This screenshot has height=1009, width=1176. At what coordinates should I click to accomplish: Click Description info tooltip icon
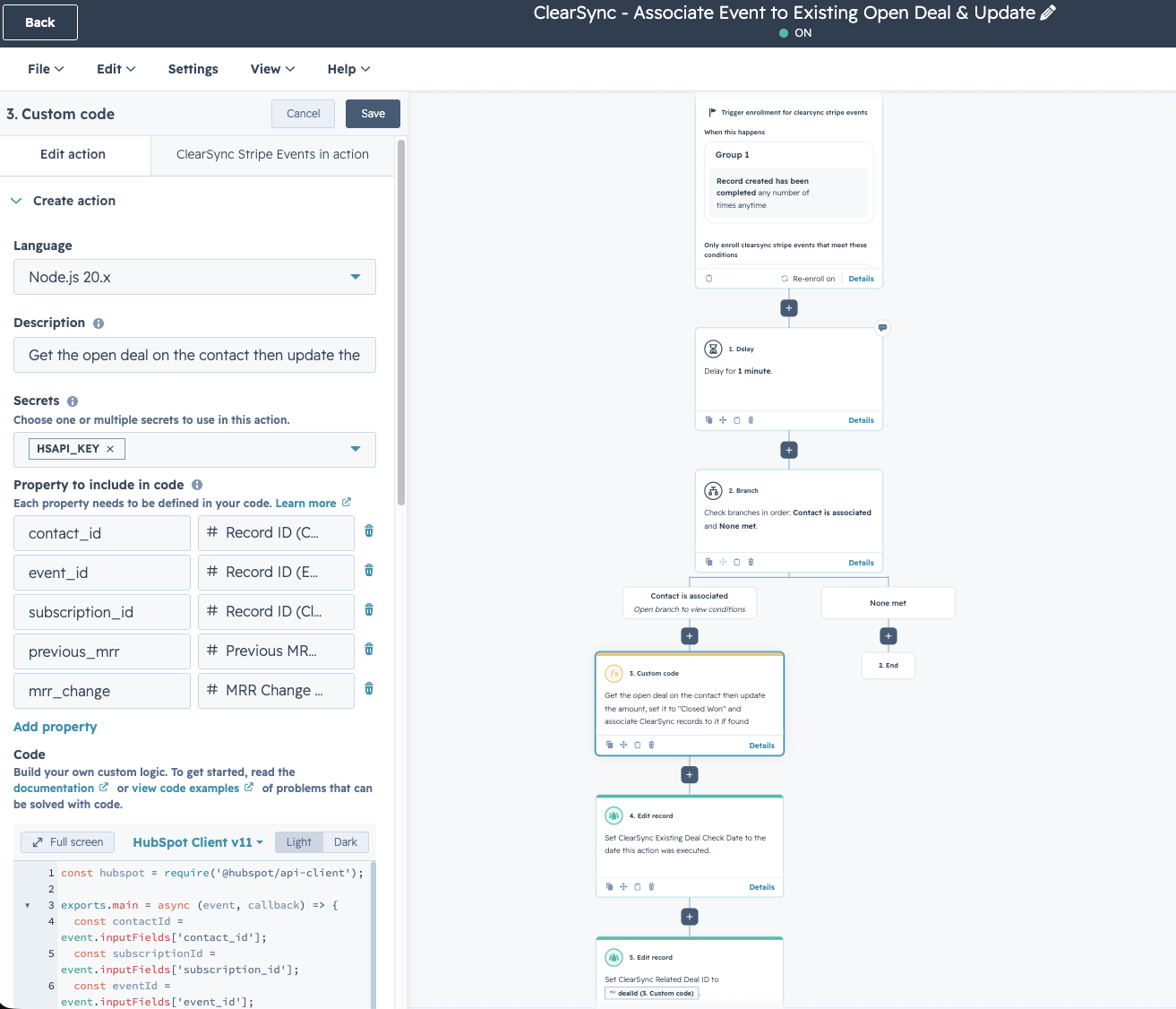pyautogui.click(x=99, y=323)
